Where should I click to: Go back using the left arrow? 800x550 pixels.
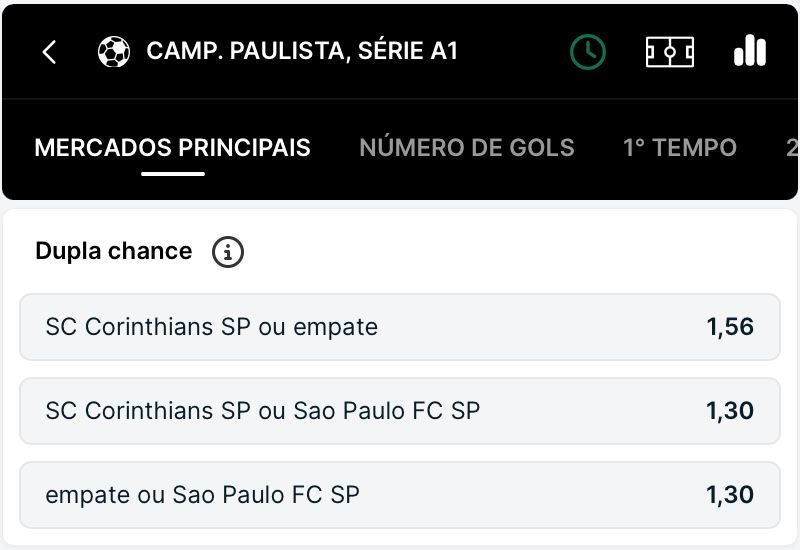pos(49,52)
